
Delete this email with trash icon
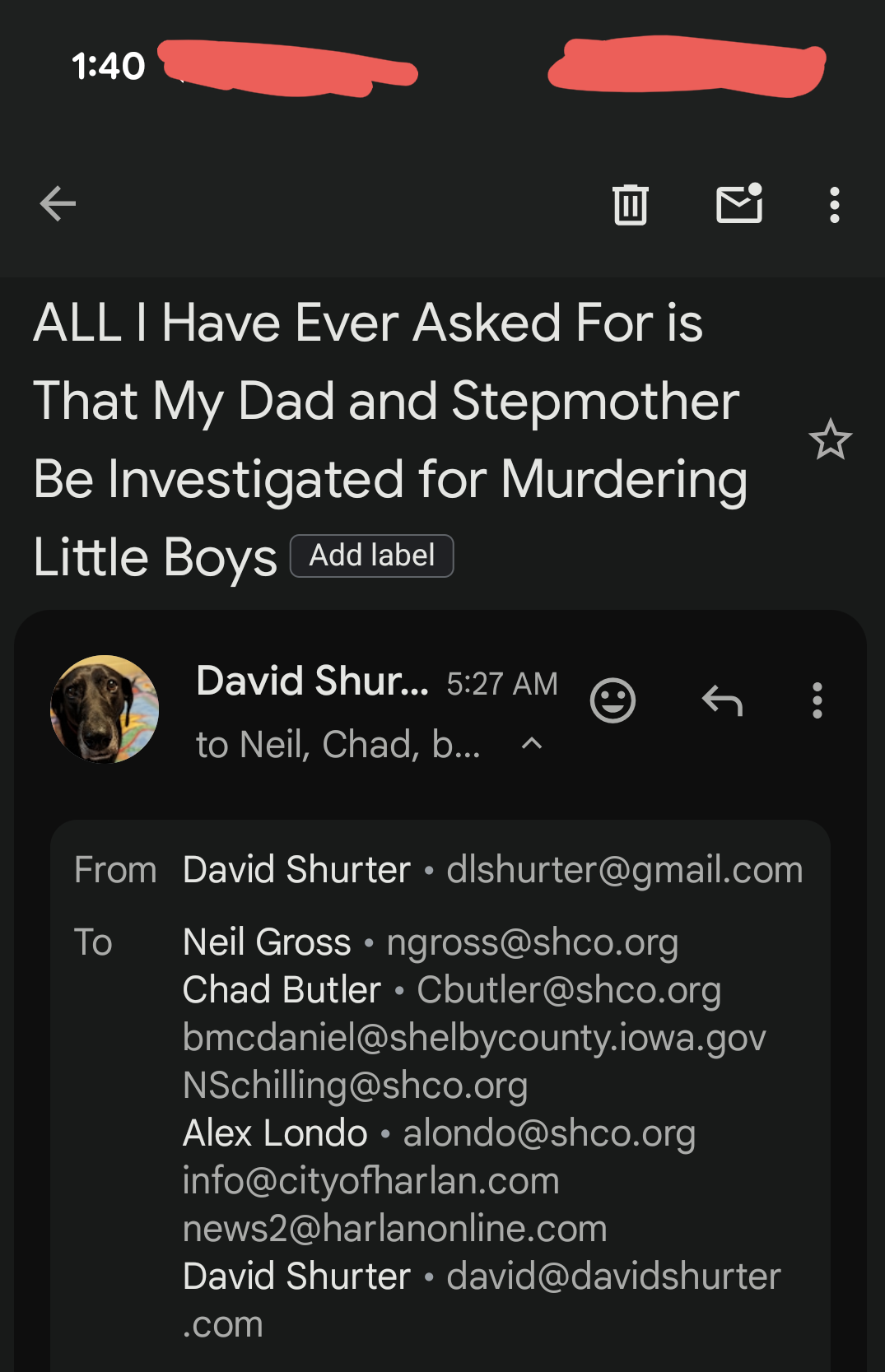click(x=631, y=204)
